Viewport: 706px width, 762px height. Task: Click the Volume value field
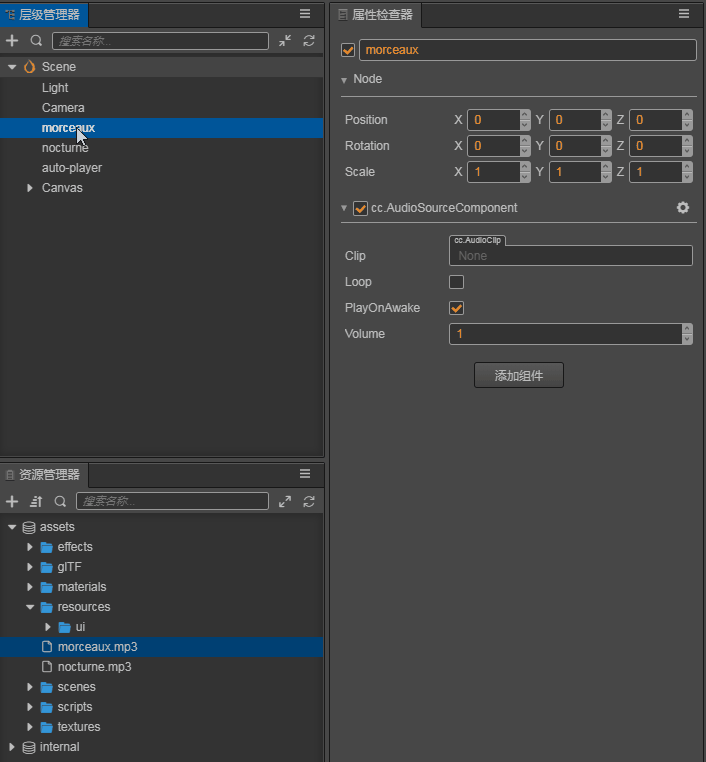pyautogui.click(x=566, y=334)
